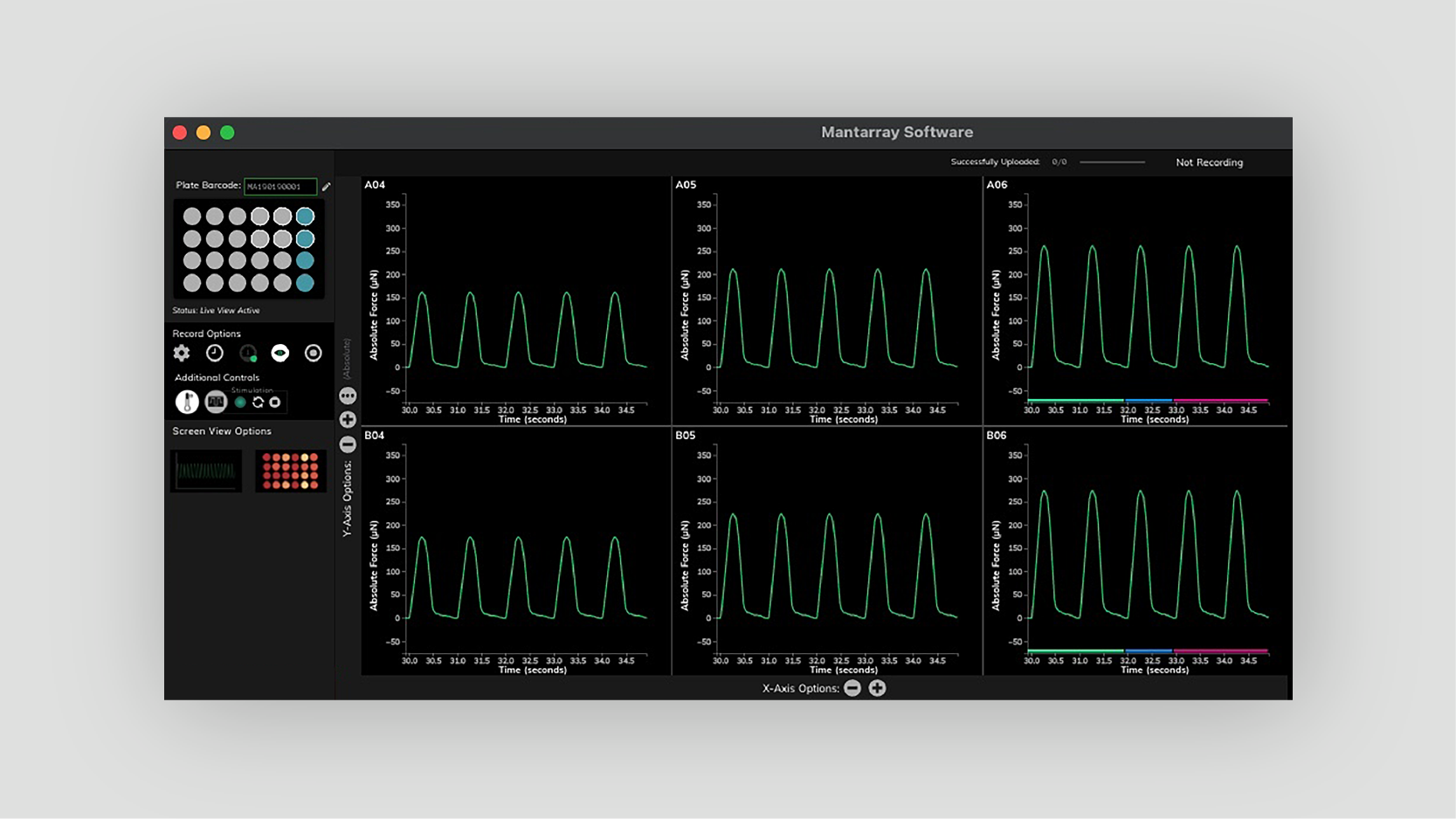Screen dimensions: 1456x819
Task: Zoom in X-axis with the plus button
Action: coord(877,688)
